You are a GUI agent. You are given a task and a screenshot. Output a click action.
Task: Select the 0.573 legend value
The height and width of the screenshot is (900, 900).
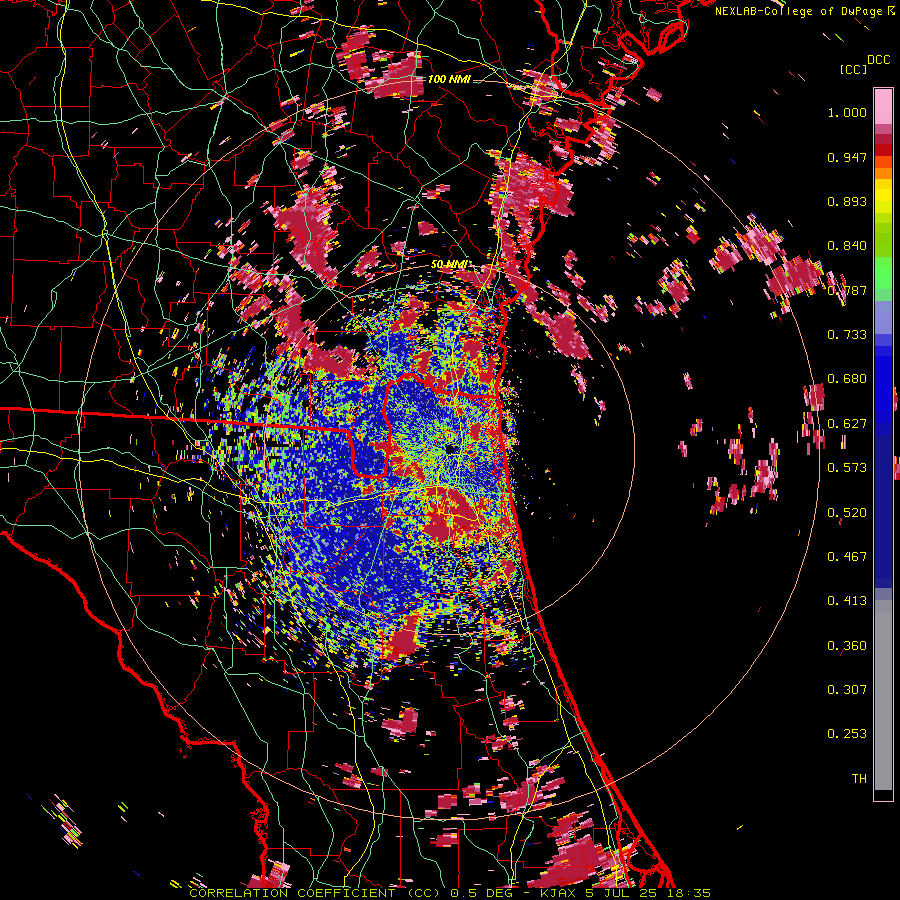coord(847,468)
